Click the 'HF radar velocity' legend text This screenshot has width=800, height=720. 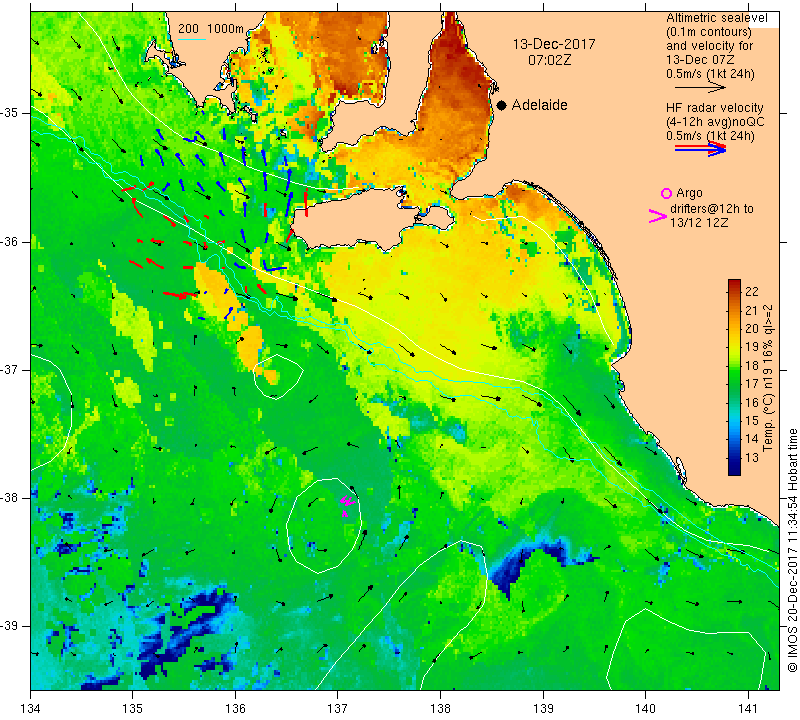[x=714, y=108]
